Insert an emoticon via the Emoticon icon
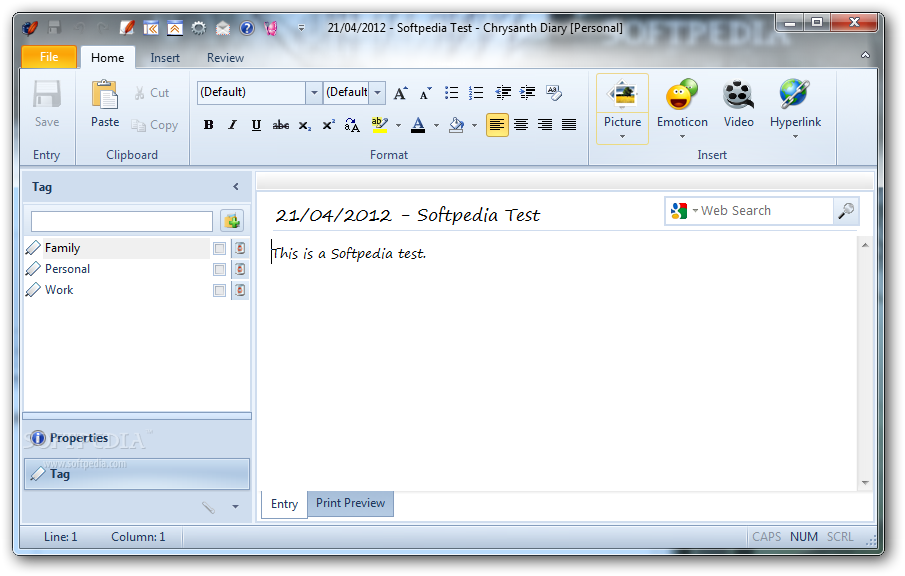 [682, 95]
